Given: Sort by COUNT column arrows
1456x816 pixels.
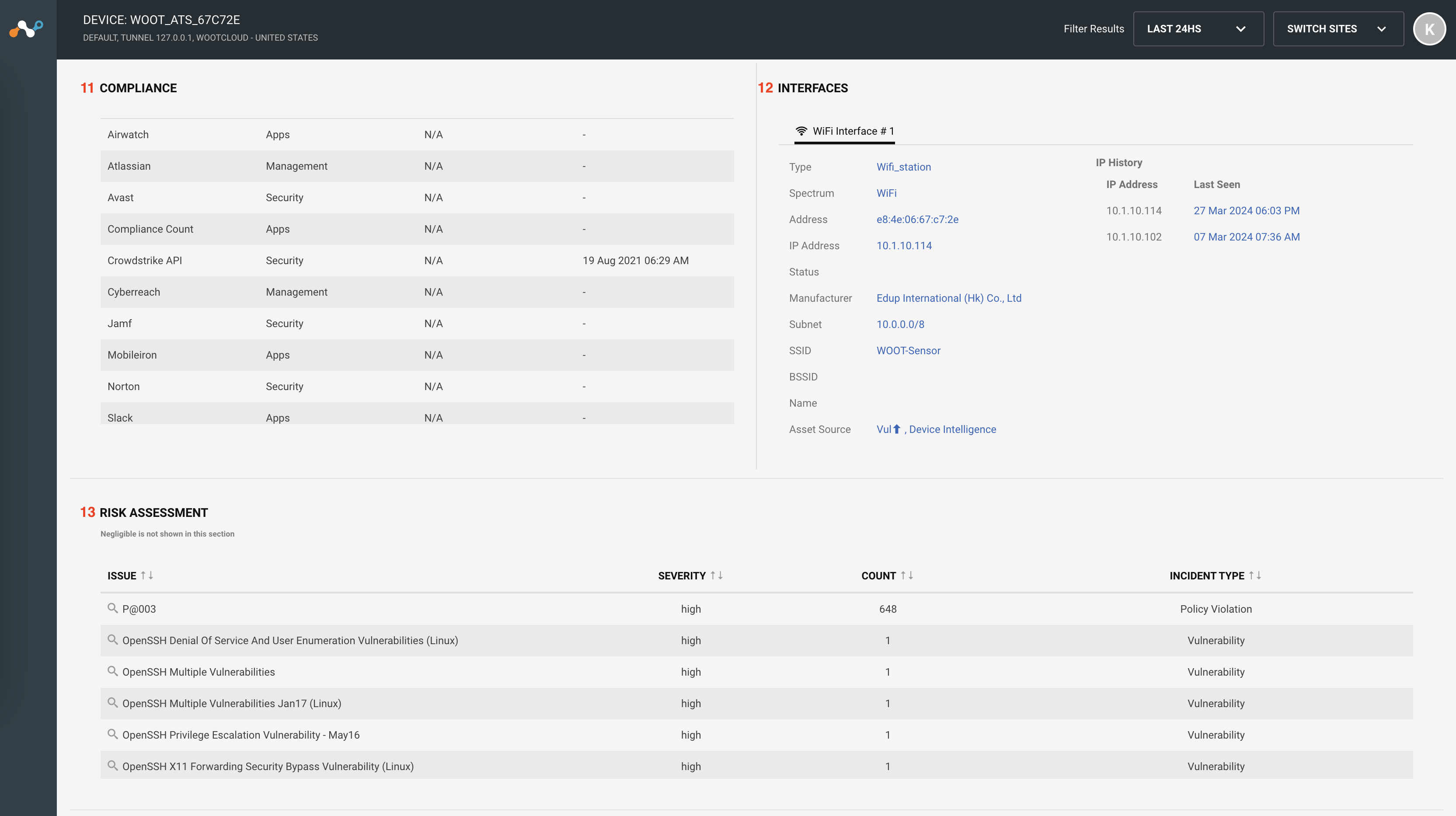Looking at the screenshot, I should [906, 575].
